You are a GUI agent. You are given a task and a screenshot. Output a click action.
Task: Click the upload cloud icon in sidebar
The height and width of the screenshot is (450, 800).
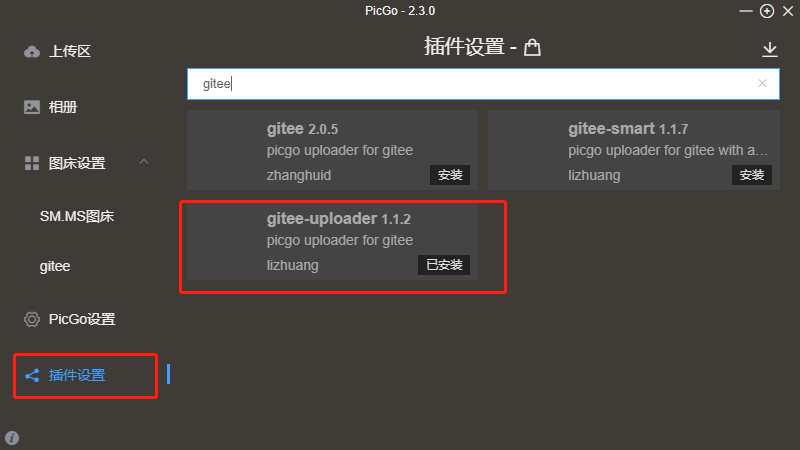tap(32, 52)
